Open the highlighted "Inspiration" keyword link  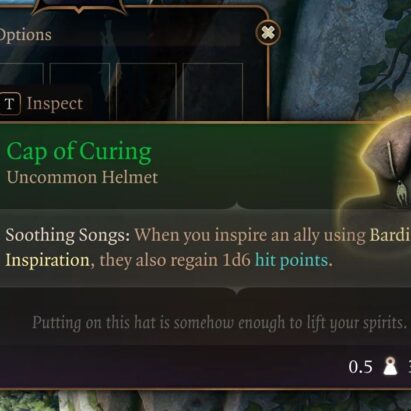point(47,260)
